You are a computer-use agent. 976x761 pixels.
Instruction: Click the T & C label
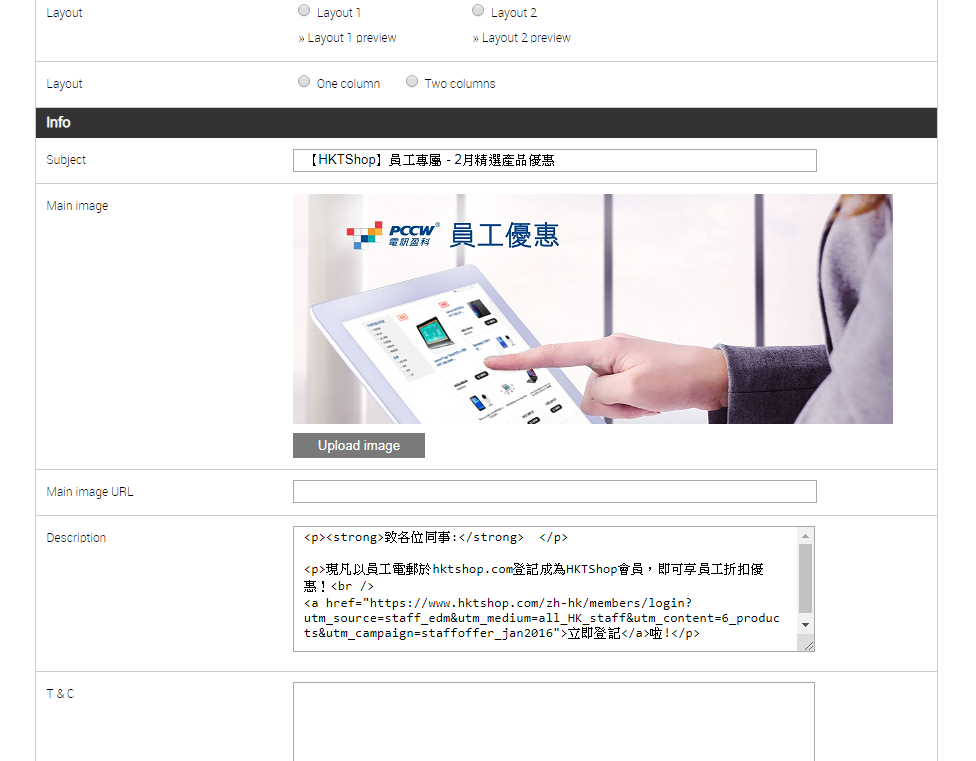[x=60, y=694]
